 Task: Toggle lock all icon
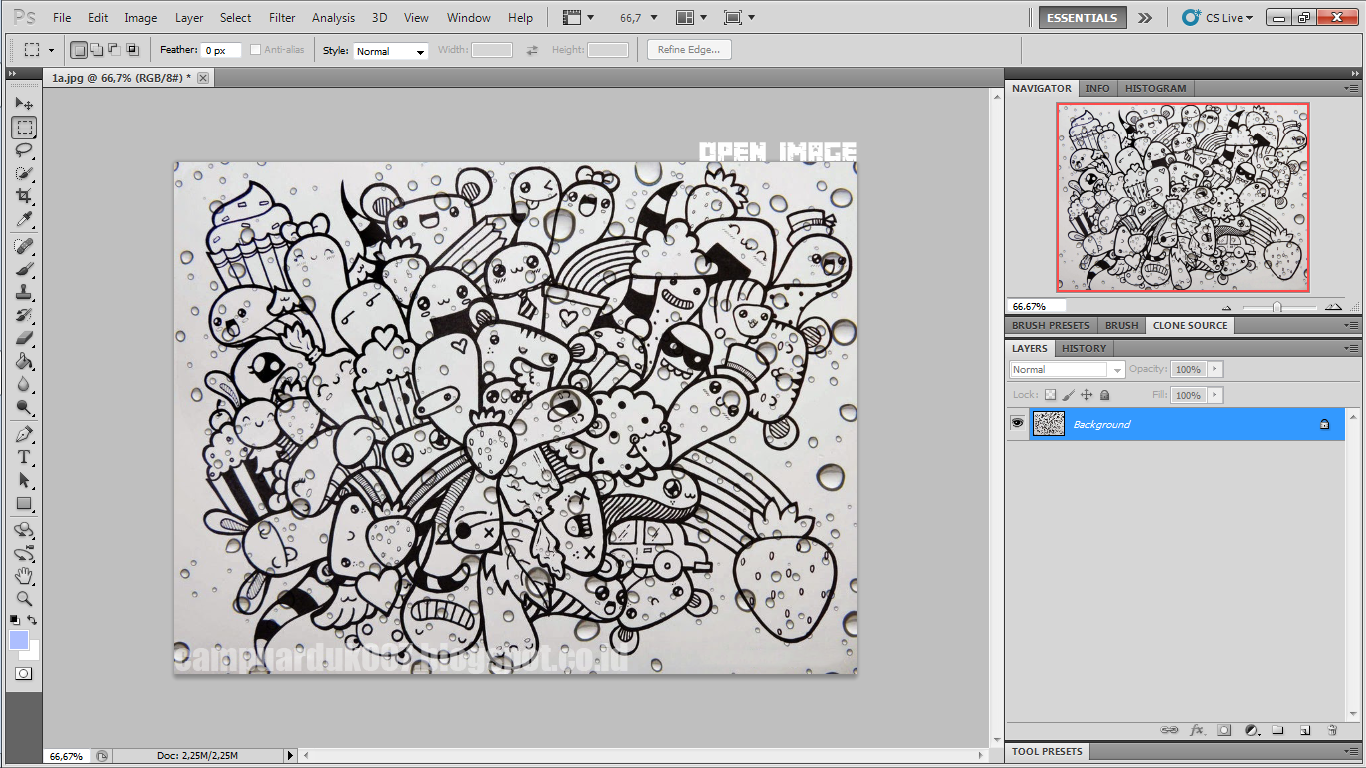pyautogui.click(x=1104, y=395)
